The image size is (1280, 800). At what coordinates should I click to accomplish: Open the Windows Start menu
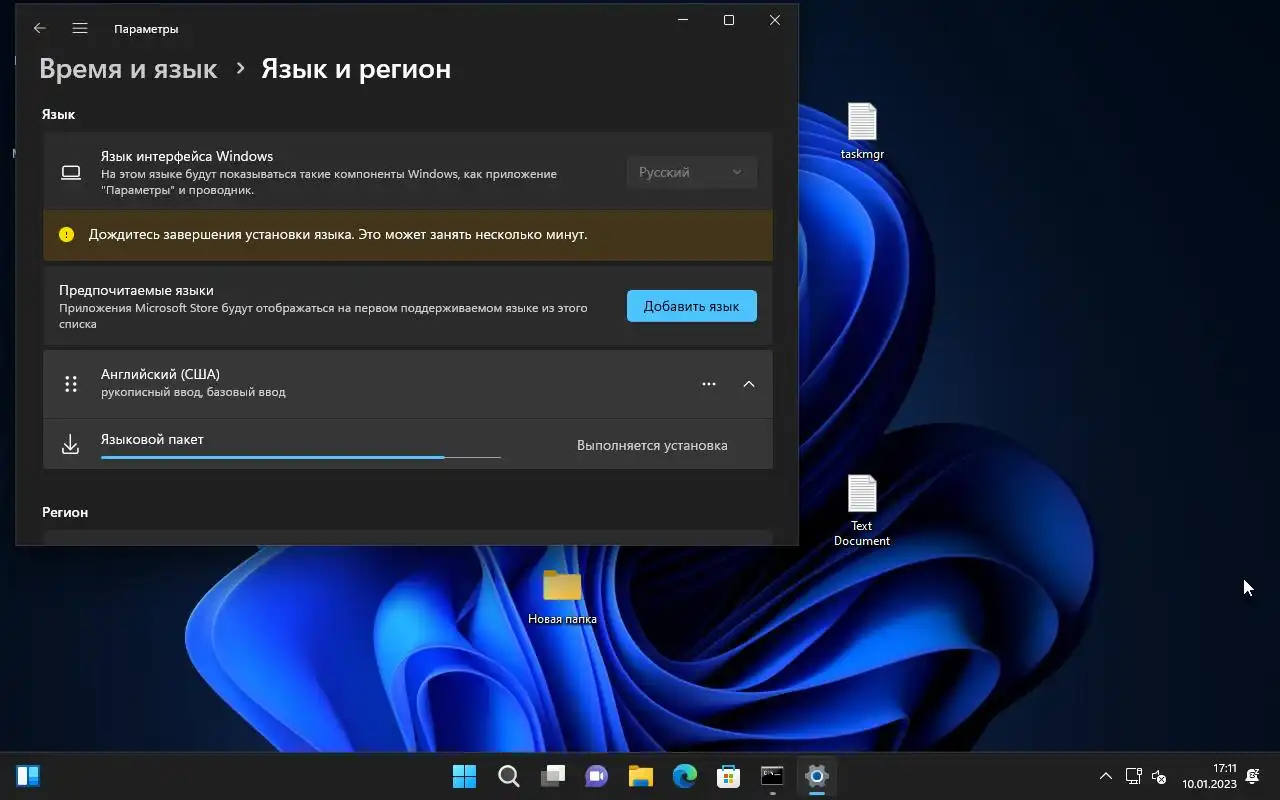[x=464, y=776]
